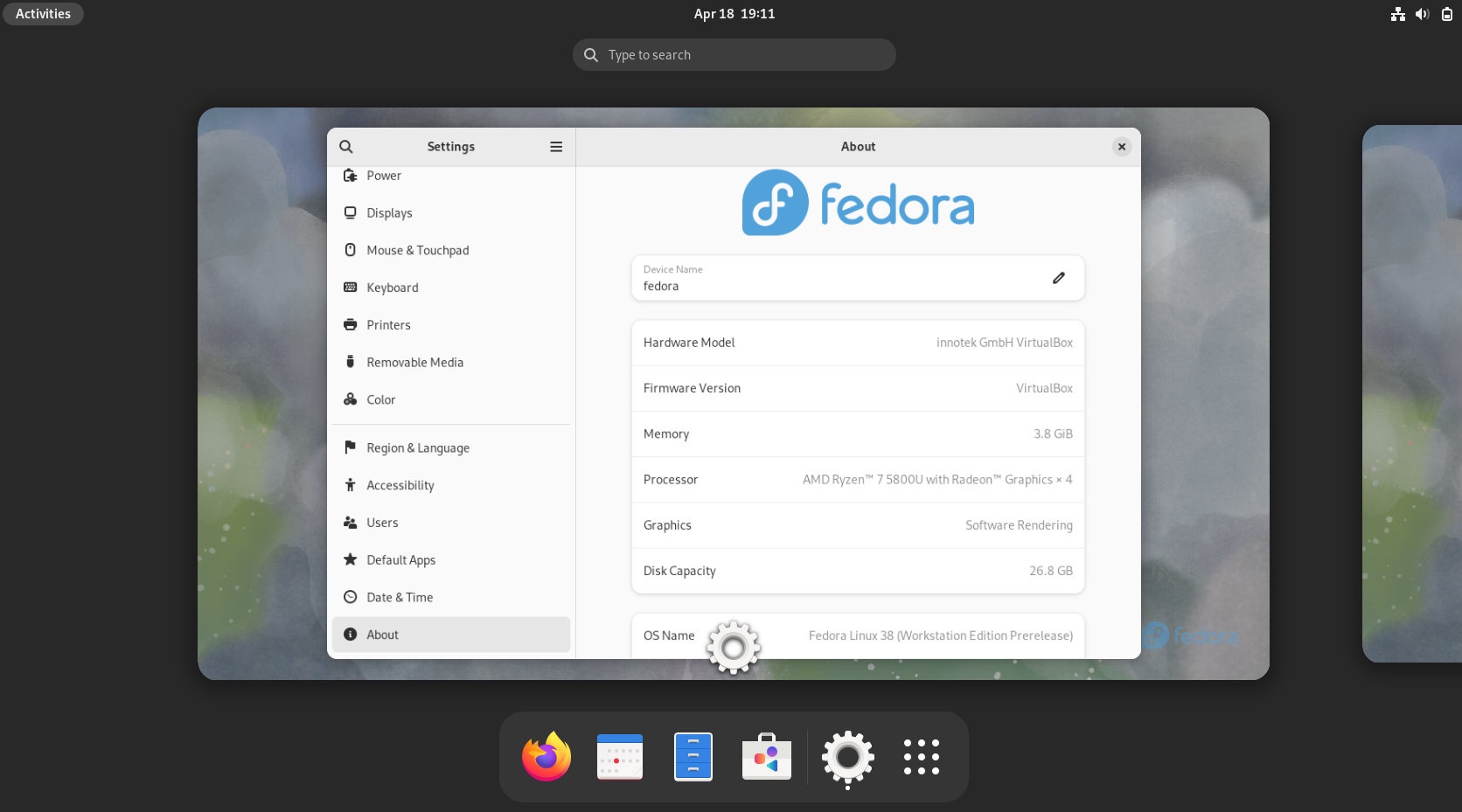Select Displays in the Settings sidebar
Screen dimensions: 1462x812
point(389,212)
